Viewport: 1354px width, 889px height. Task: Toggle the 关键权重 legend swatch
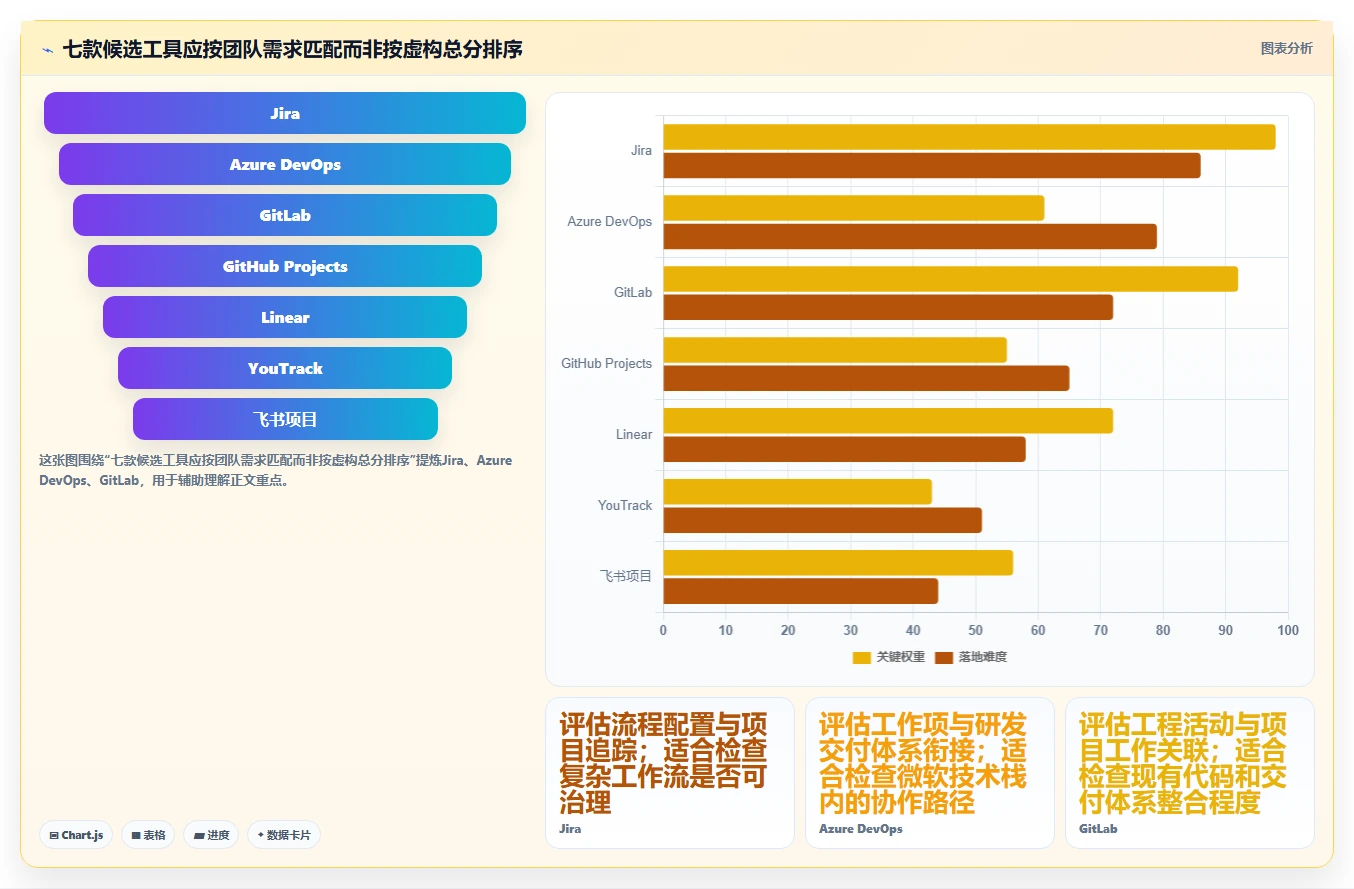click(x=862, y=657)
